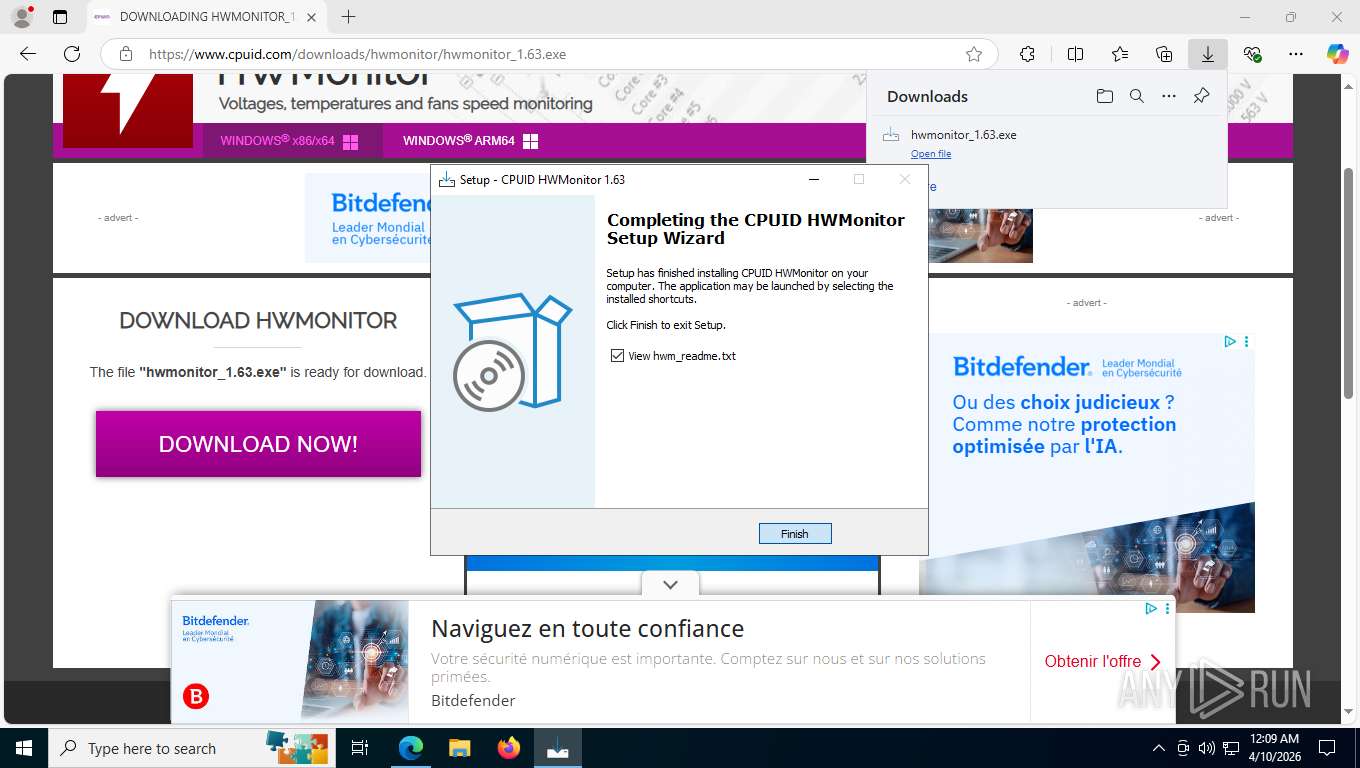Go back with browser back arrow
This screenshot has height=768, width=1360.
28,54
